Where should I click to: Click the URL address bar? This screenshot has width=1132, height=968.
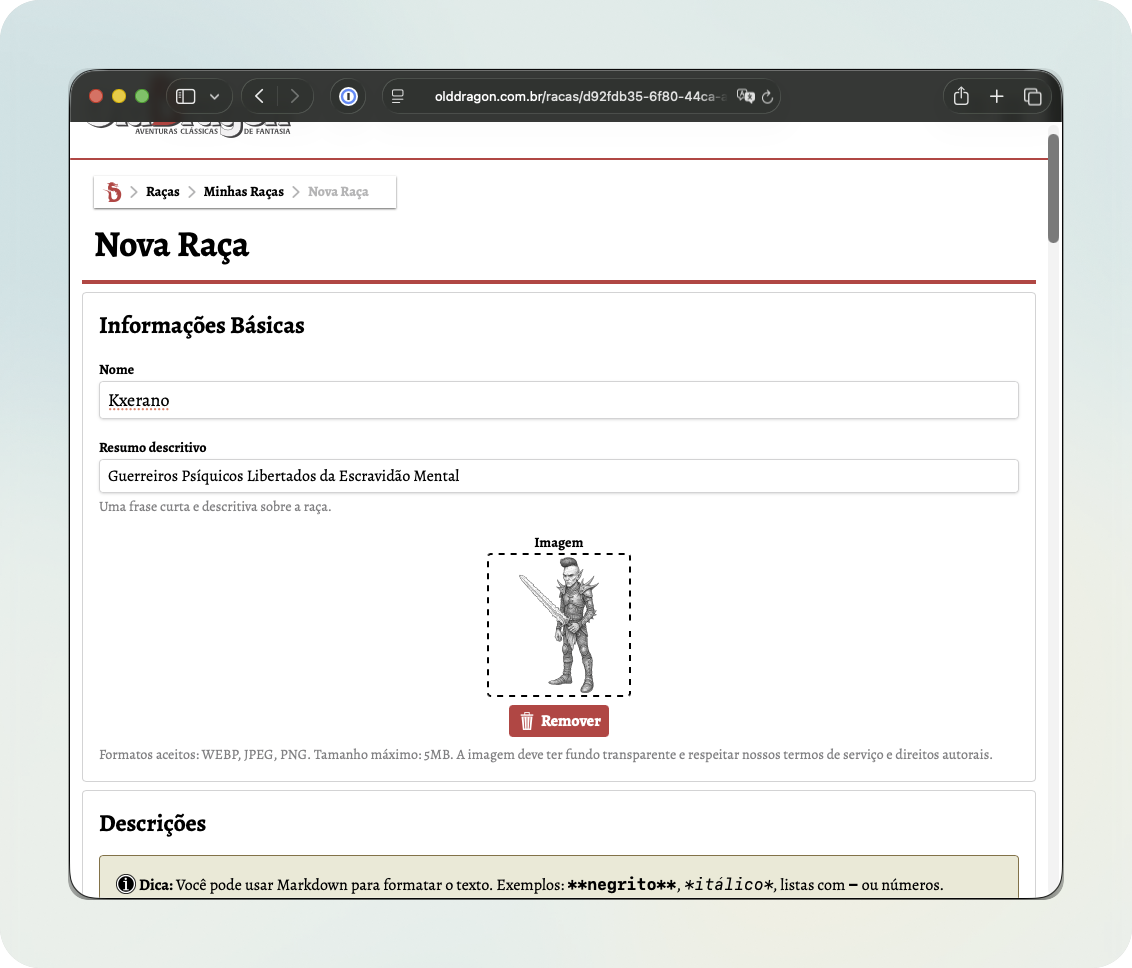(580, 96)
